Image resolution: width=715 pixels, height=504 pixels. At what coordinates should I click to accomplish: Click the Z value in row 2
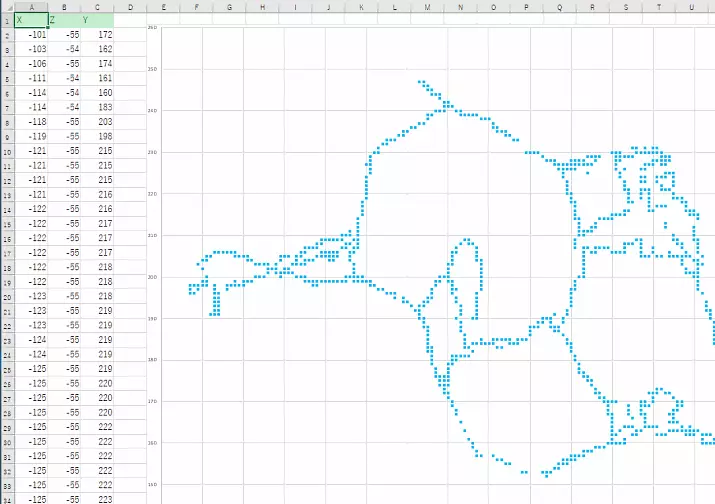coord(64,35)
